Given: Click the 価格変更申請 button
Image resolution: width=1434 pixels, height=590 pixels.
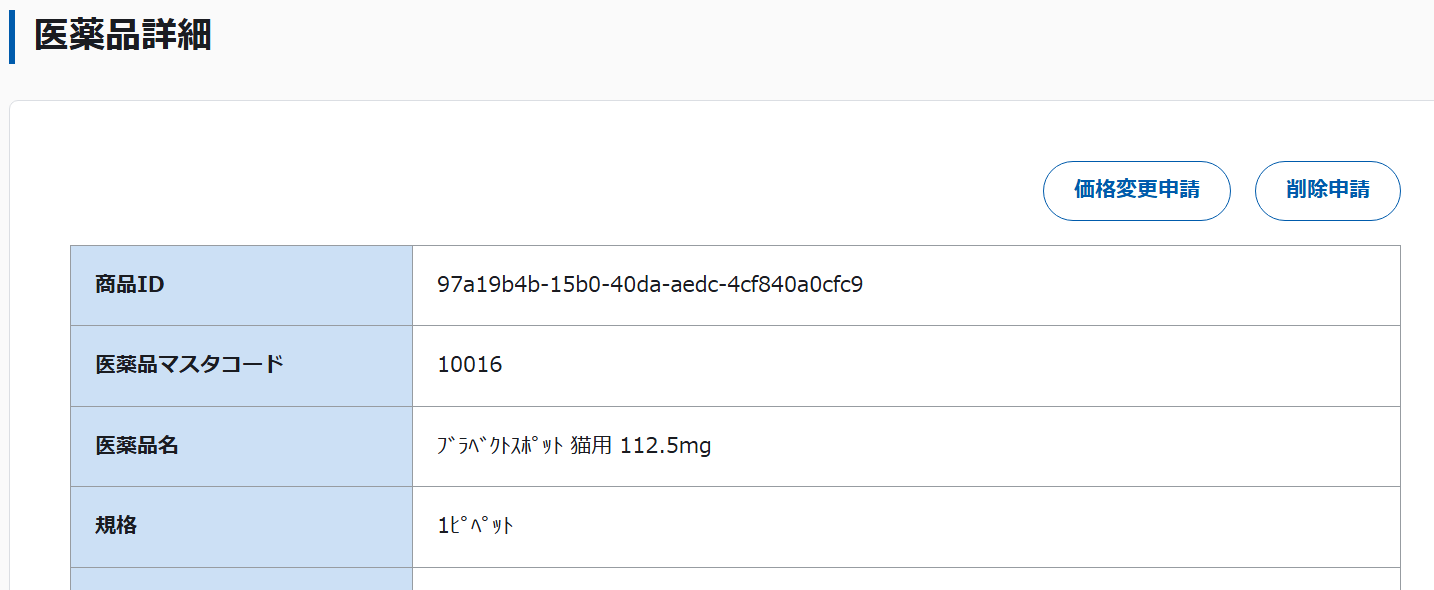Looking at the screenshot, I should (x=1136, y=190).
